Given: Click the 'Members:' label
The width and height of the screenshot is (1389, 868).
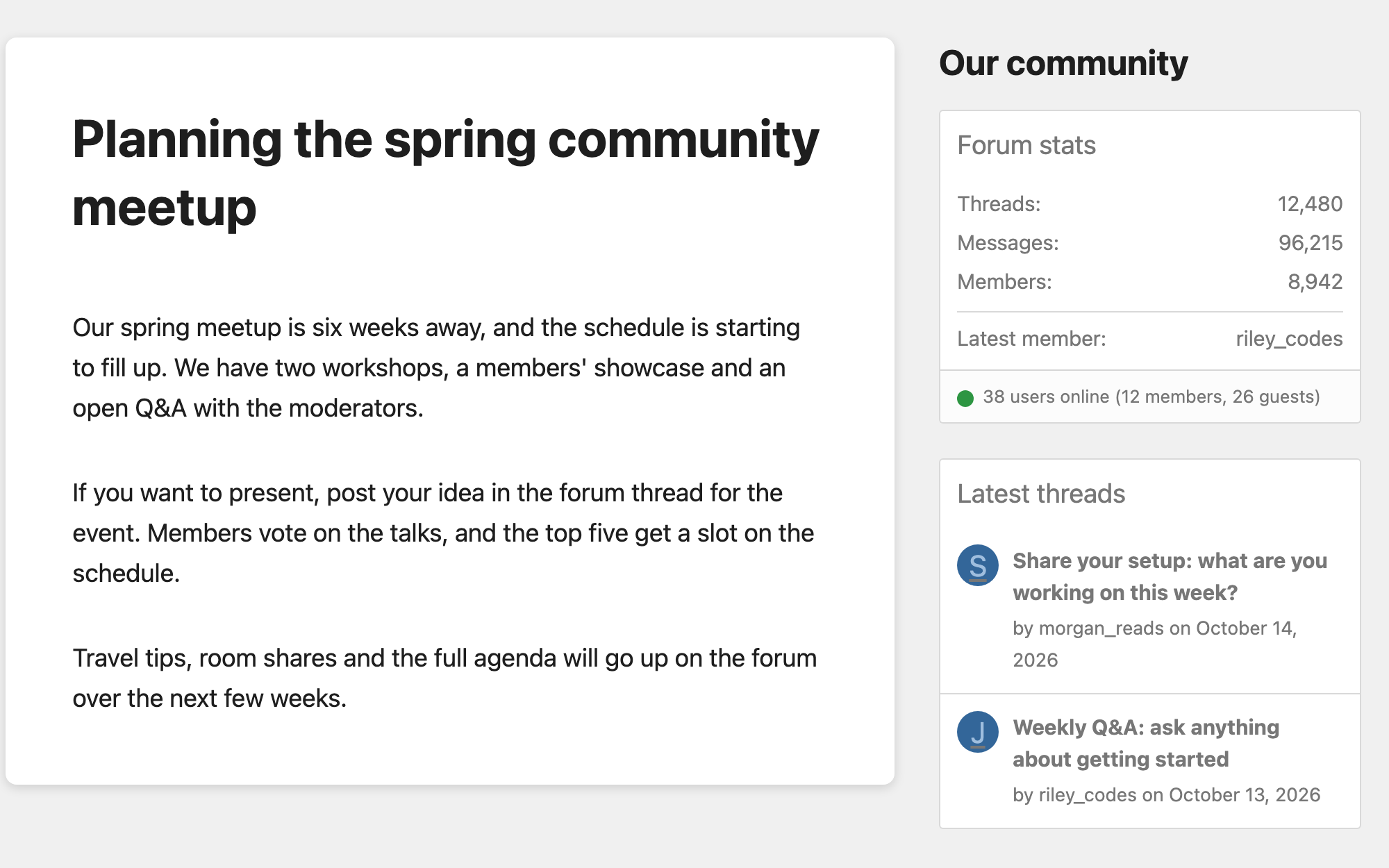Looking at the screenshot, I should [x=1004, y=281].
